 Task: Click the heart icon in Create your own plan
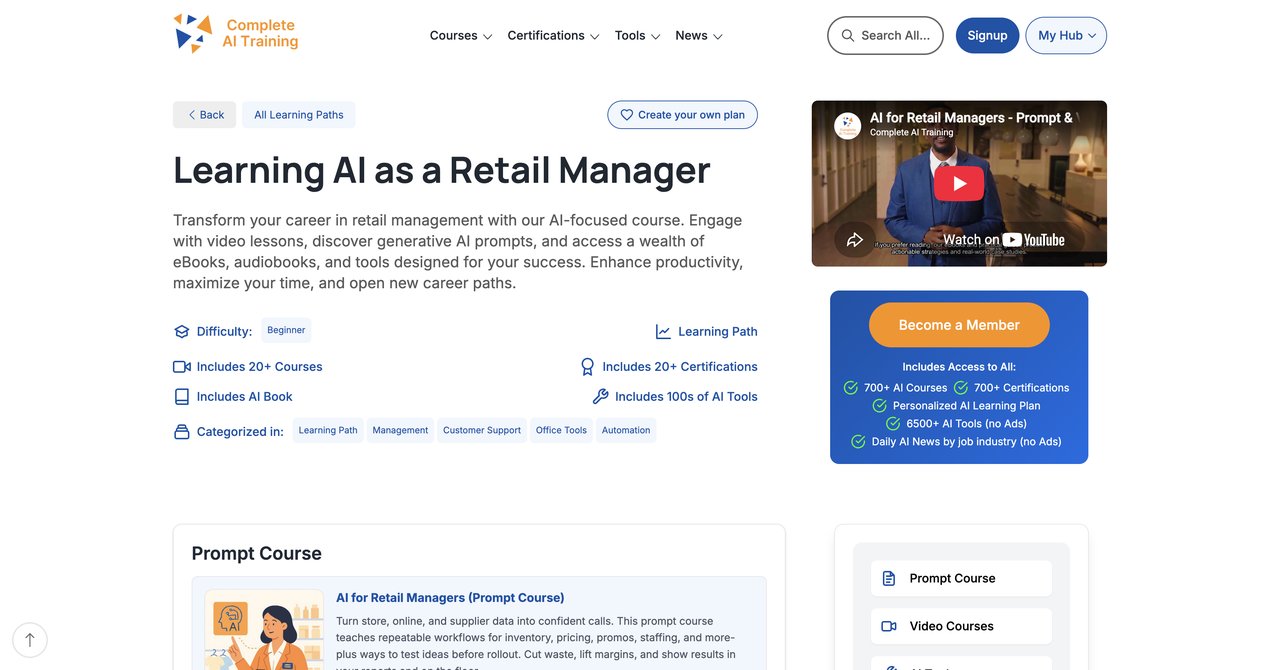[627, 115]
